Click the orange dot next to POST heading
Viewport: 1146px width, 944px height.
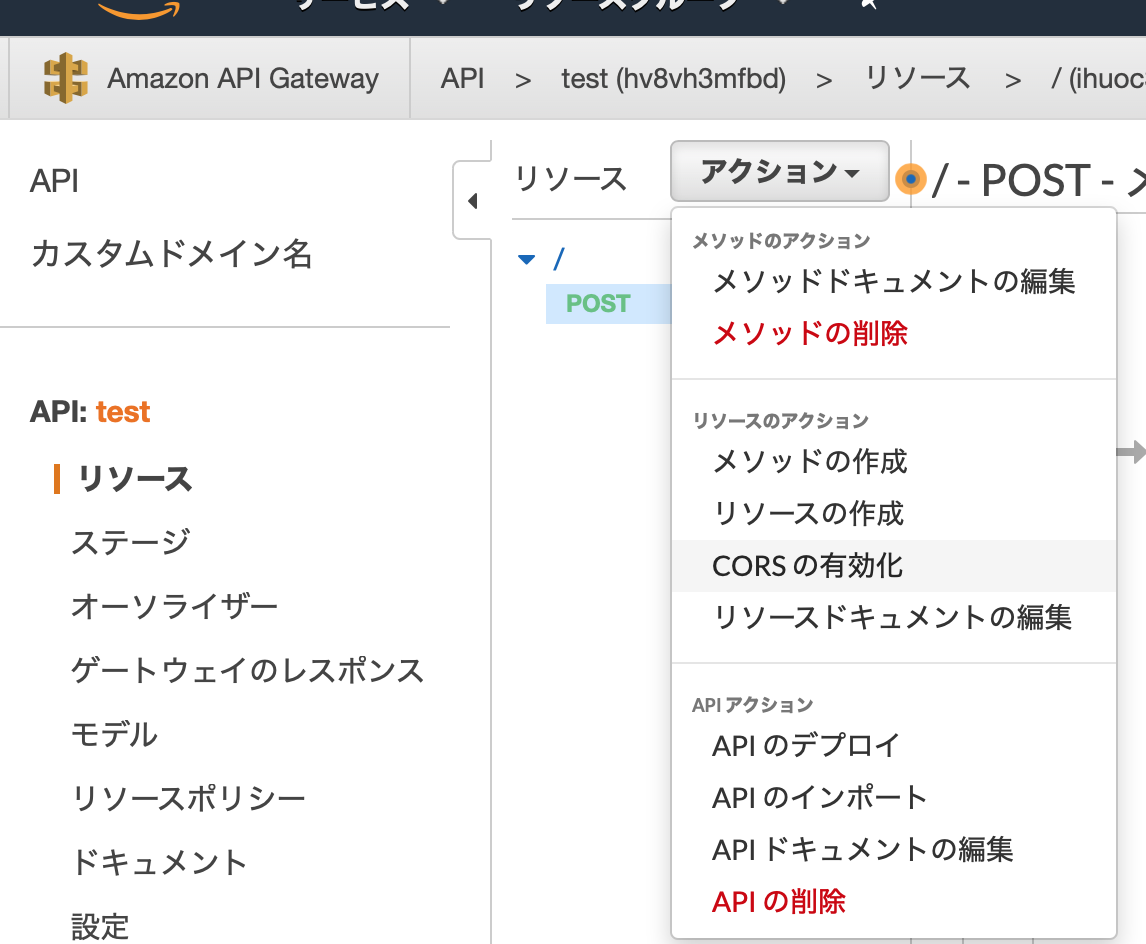(x=911, y=179)
